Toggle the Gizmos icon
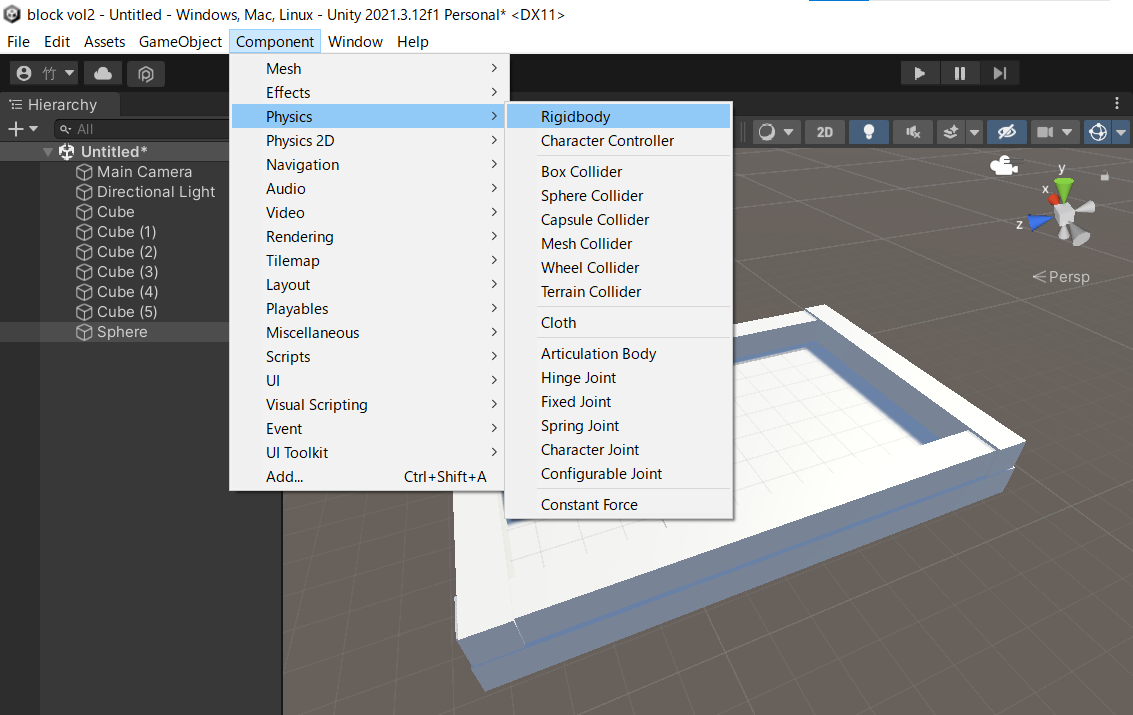 (x=1098, y=132)
